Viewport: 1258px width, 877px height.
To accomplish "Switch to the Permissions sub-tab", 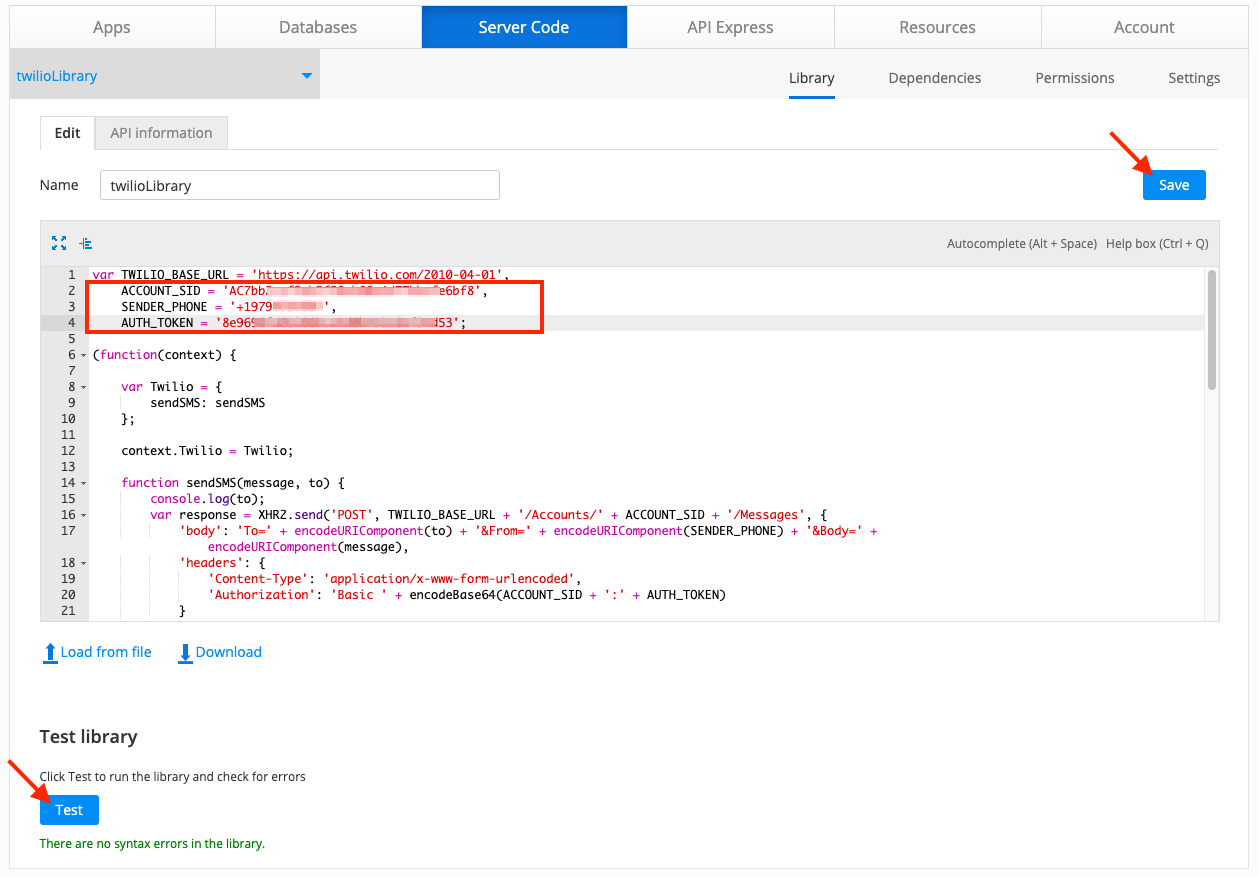I will coord(1075,78).
